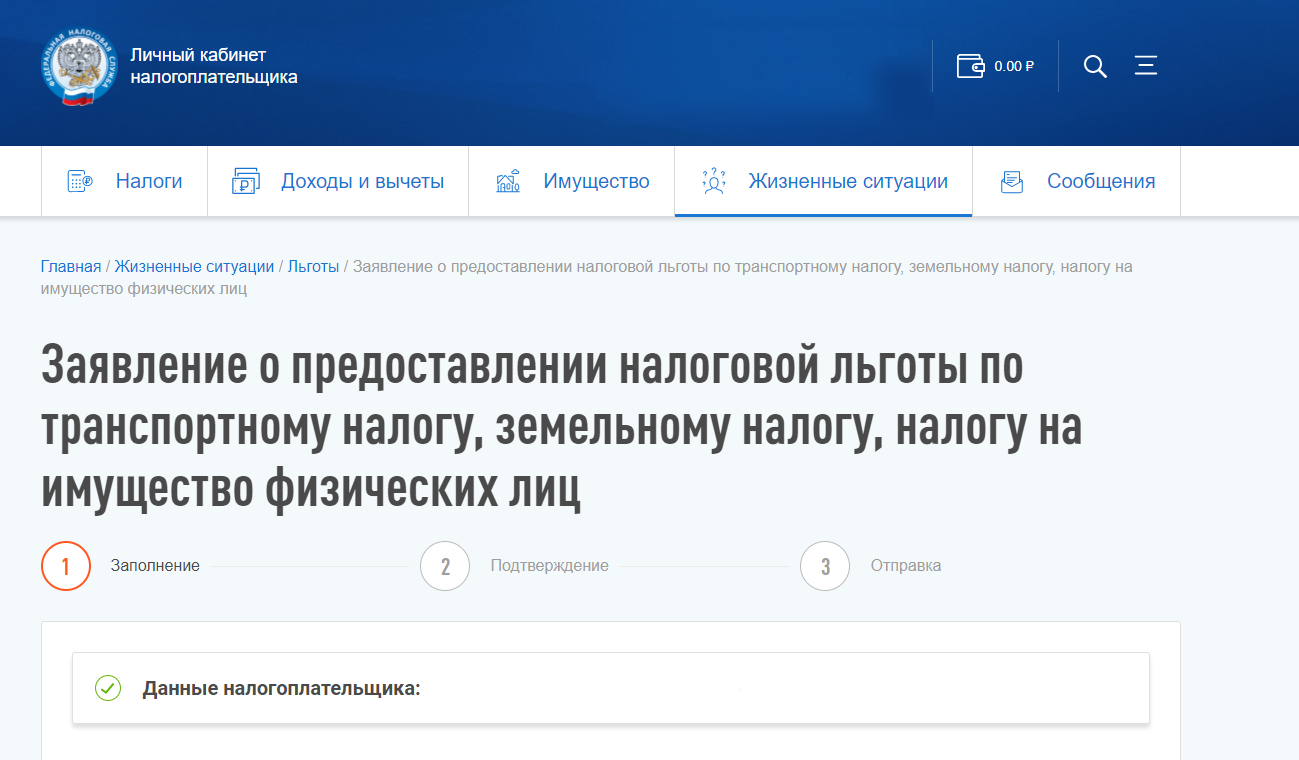1299x760 pixels.
Task: Select step 3 circle Отправка
Action: [x=825, y=566]
